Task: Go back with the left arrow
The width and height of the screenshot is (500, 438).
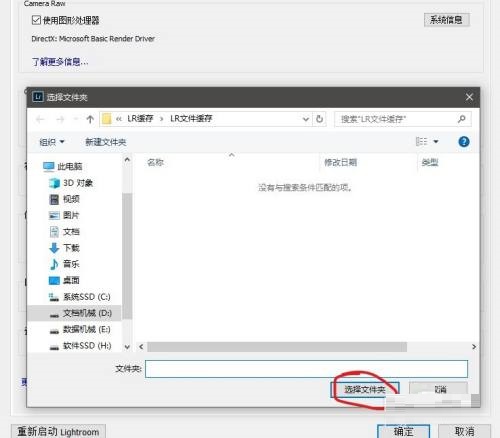Action: [40, 119]
